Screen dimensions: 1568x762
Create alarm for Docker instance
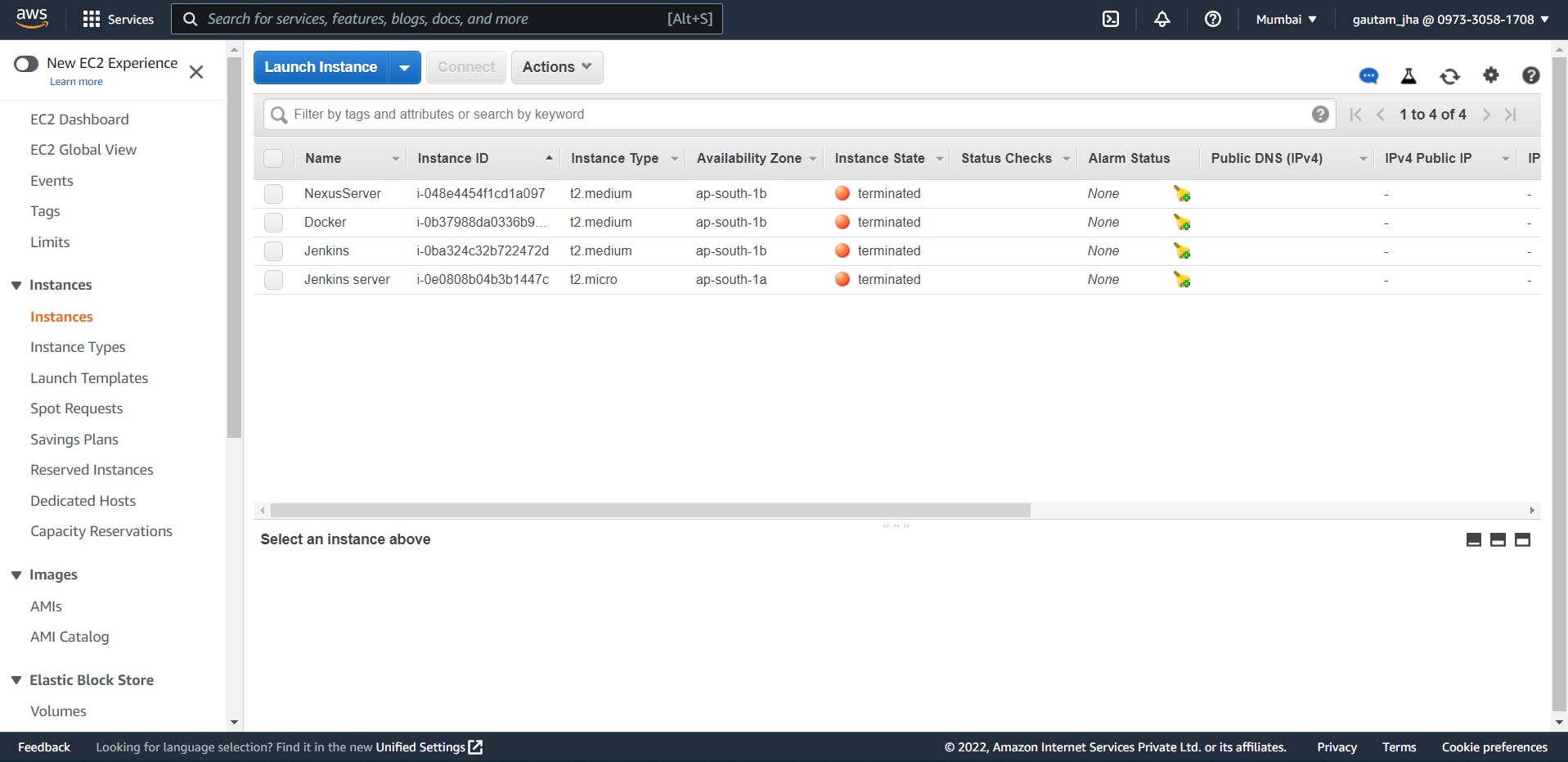coord(1182,223)
